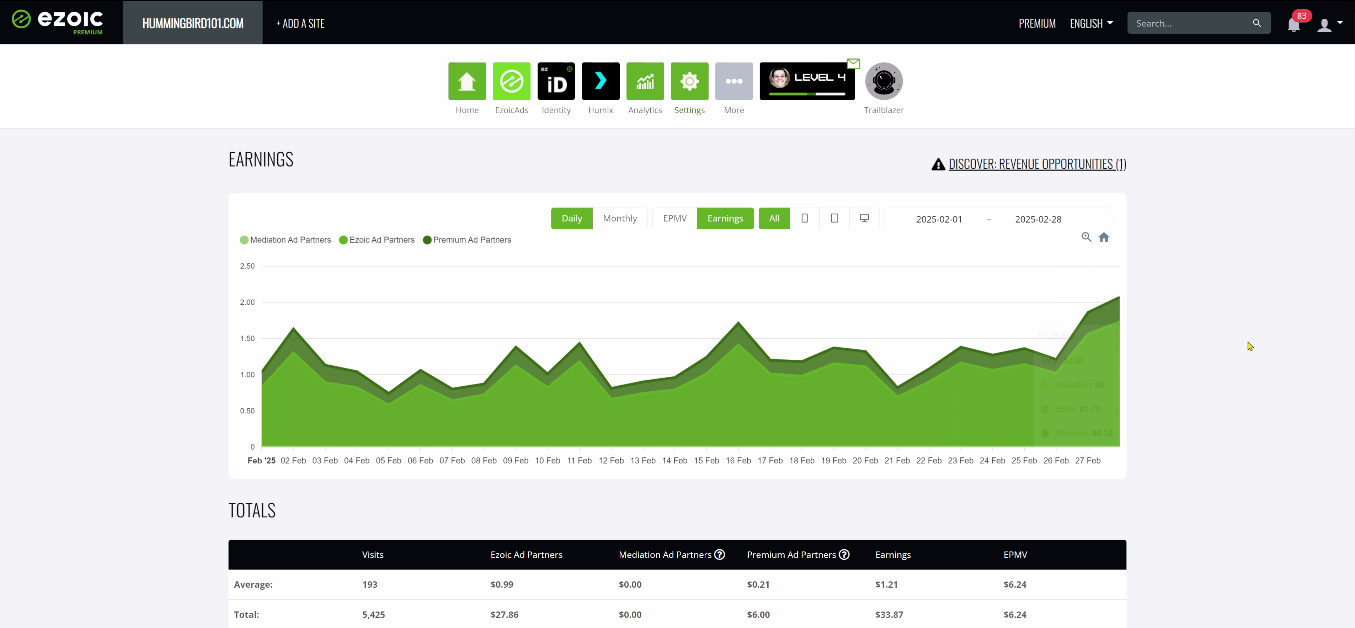Open the Analytics chart icon
Viewport: 1355px width, 628px height.
tap(645, 81)
